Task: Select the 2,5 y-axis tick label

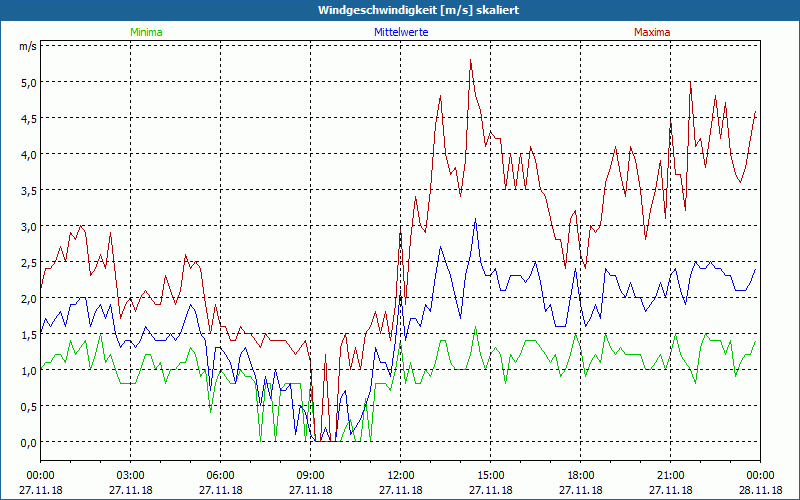Action: tap(28, 262)
